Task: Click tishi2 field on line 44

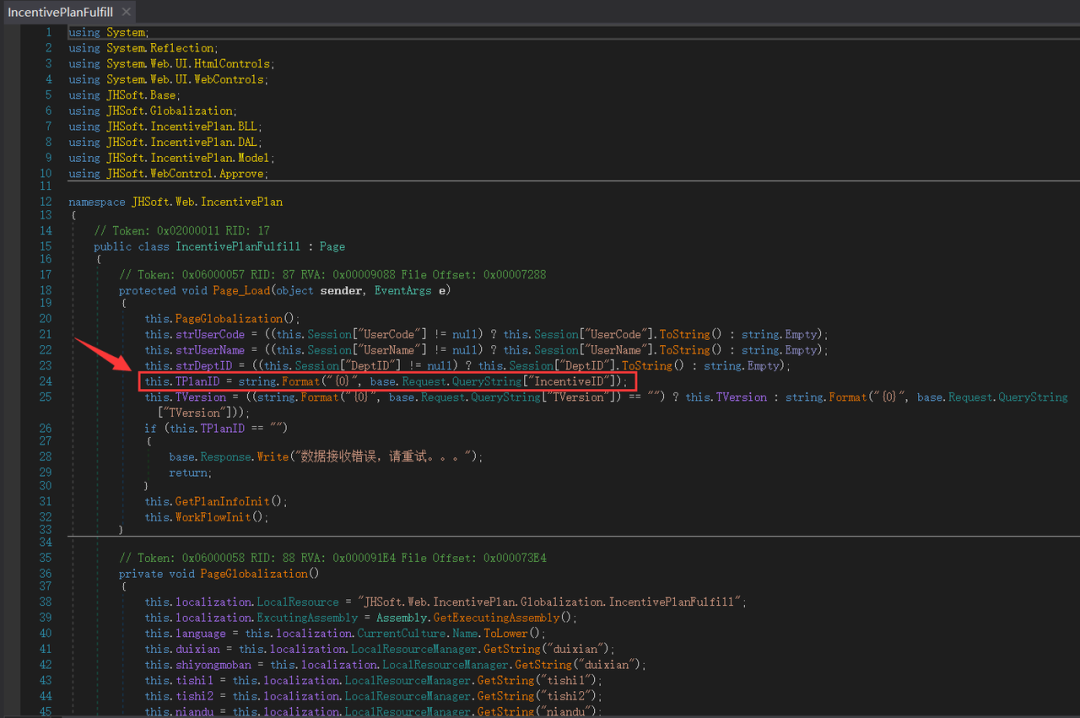Action: (x=194, y=697)
